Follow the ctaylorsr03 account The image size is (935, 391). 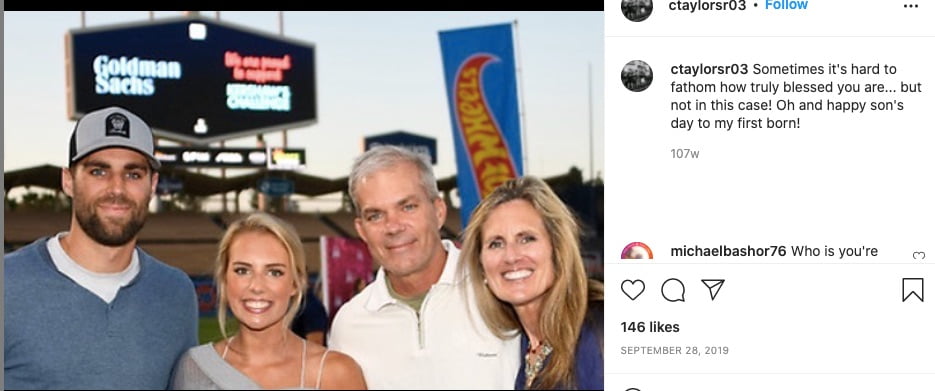(x=786, y=5)
